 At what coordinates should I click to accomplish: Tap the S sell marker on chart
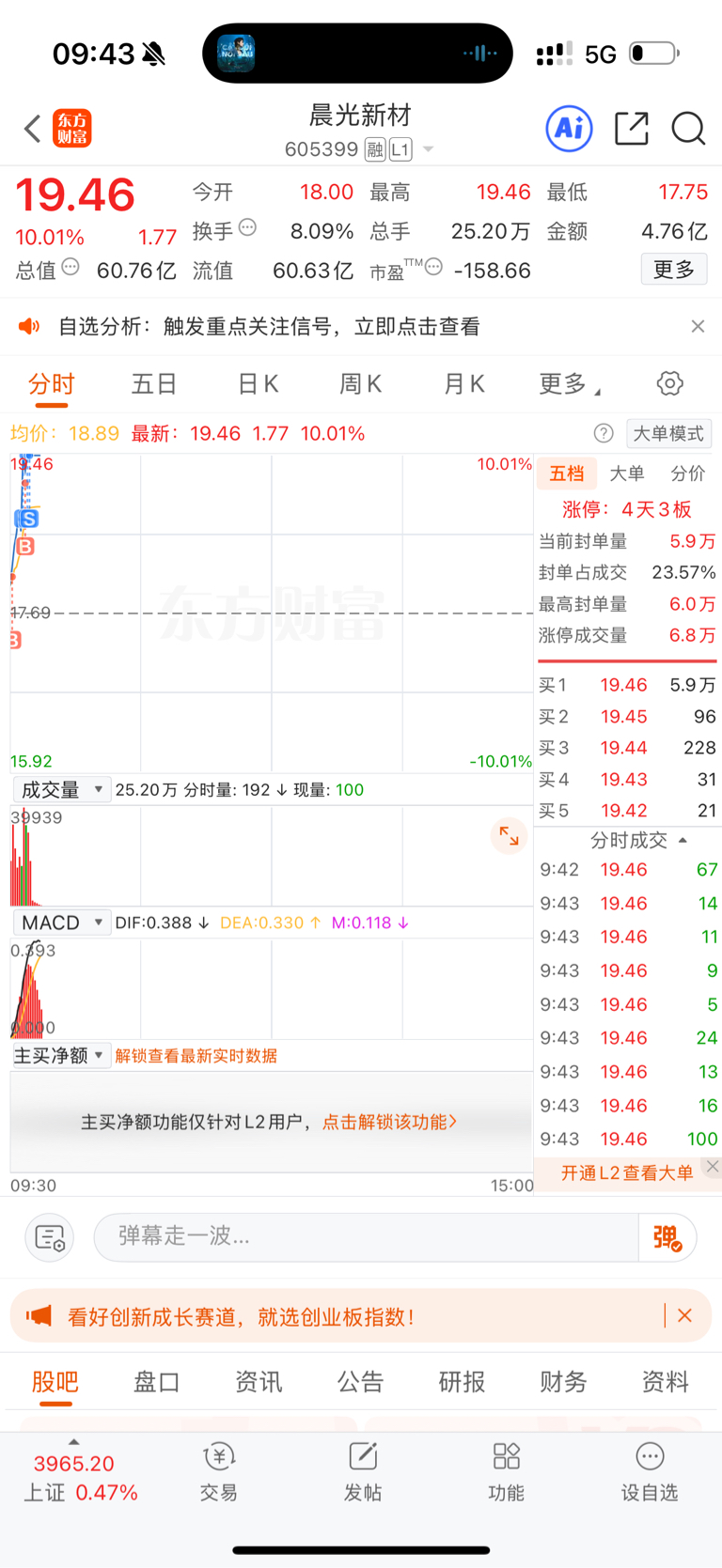point(28,519)
